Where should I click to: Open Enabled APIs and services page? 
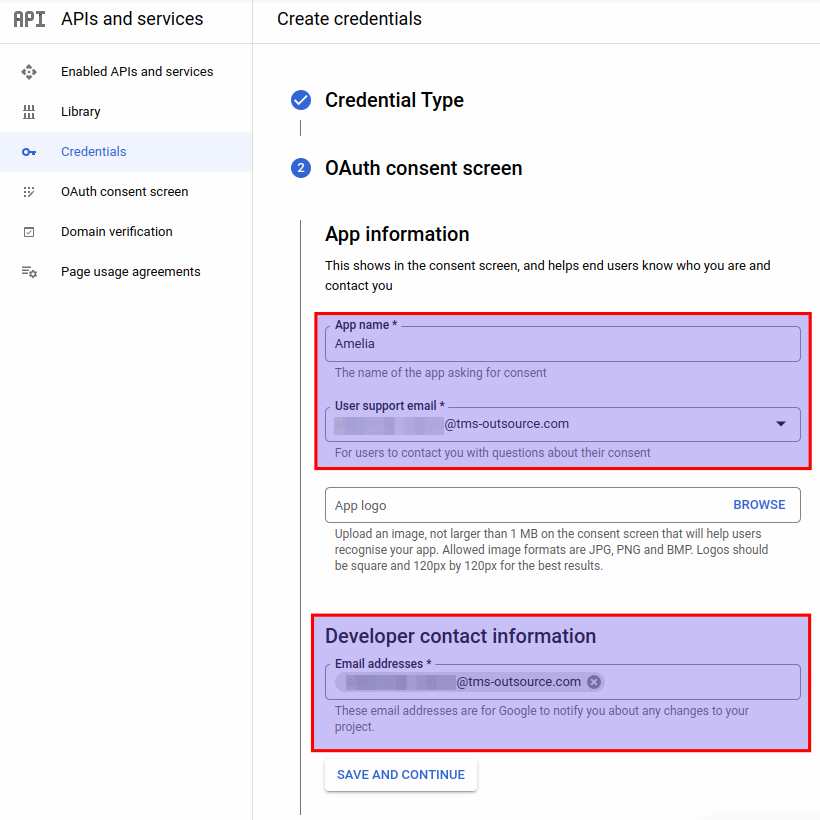[x=137, y=72]
